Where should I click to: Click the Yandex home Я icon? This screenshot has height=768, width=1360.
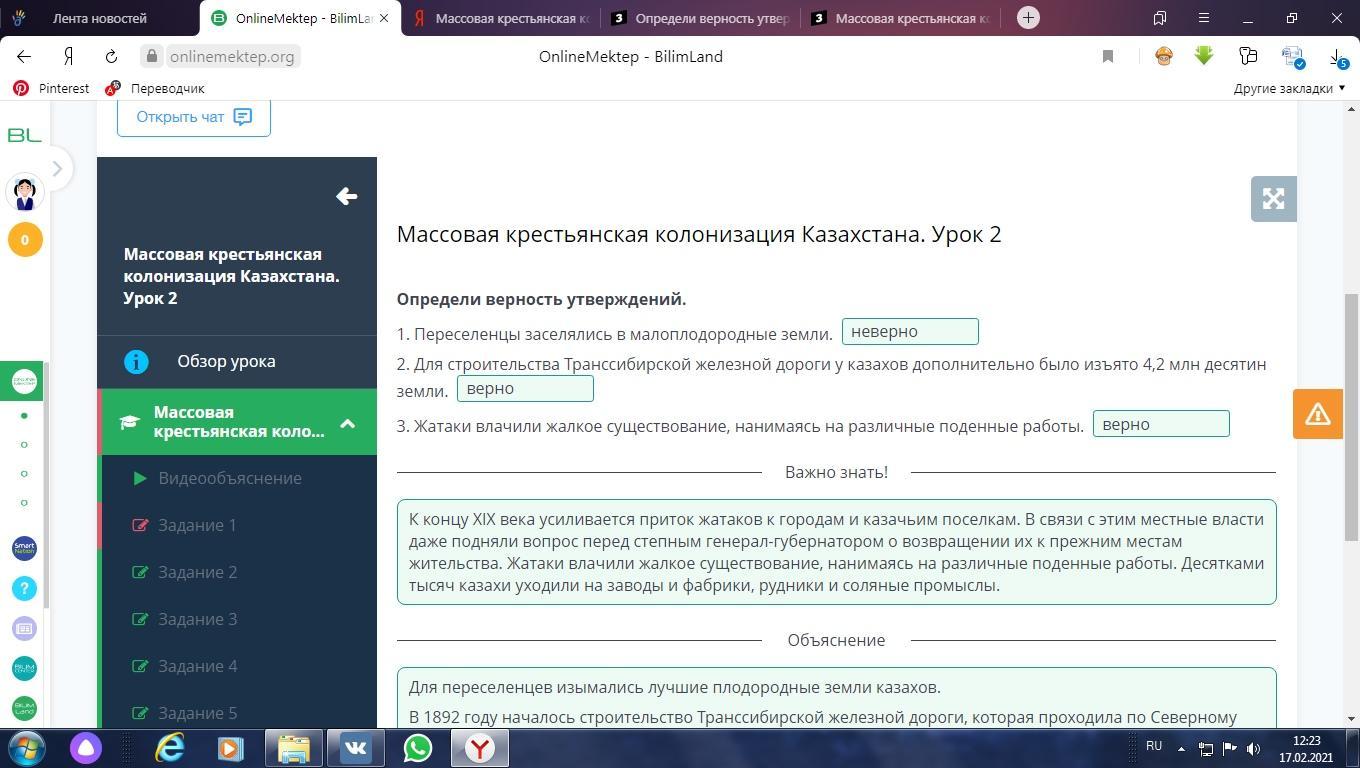click(x=68, y=57)
